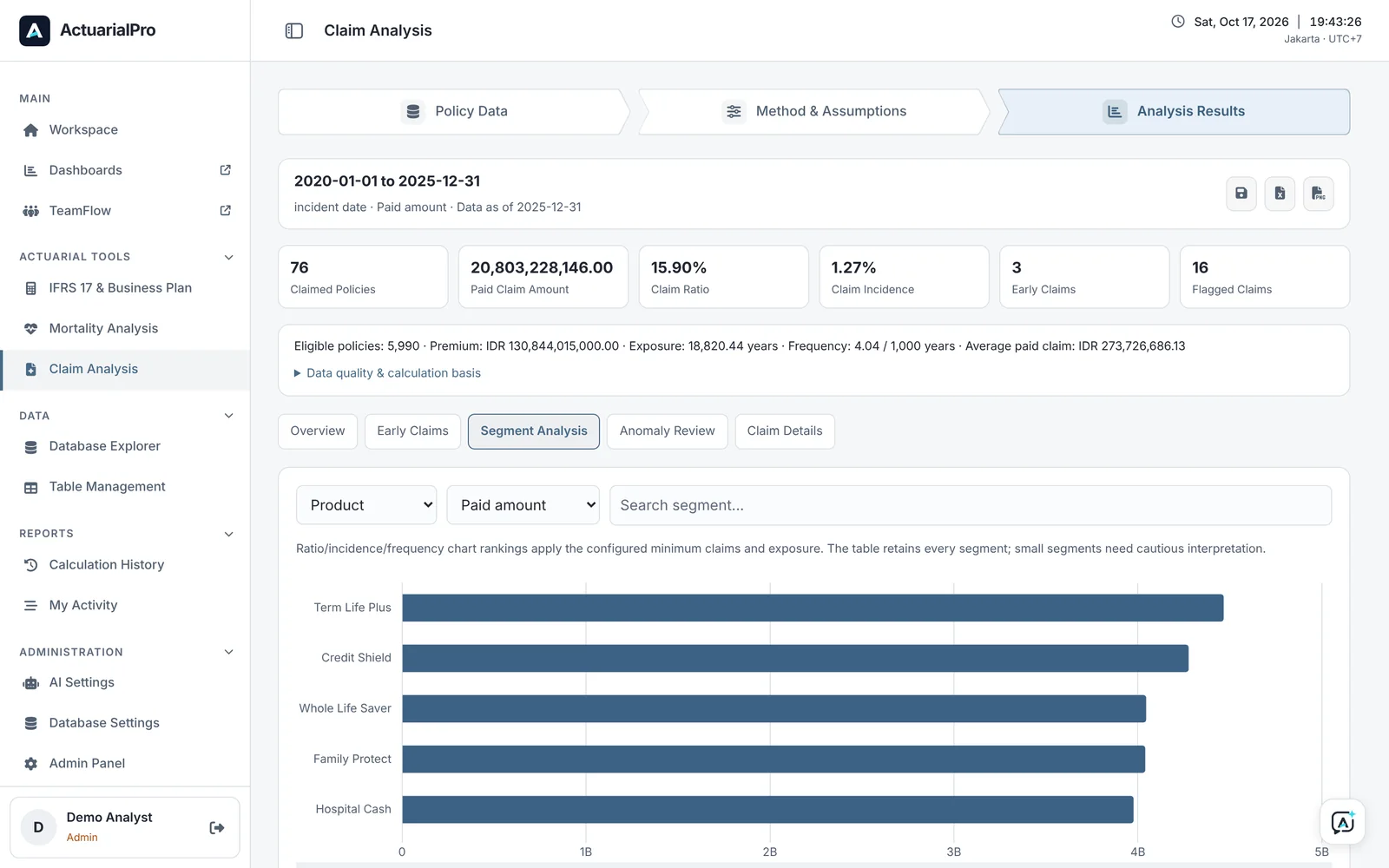Screen dimensions: 1389x868
Task: Click the AI Settings robot icon
Action: (31, 683)
